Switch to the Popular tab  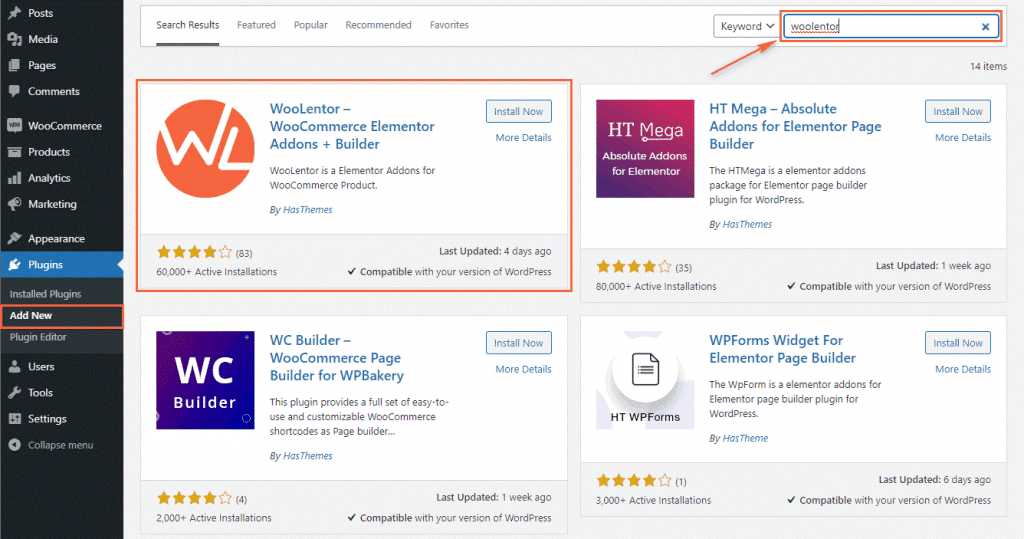[x=310, y=25]
